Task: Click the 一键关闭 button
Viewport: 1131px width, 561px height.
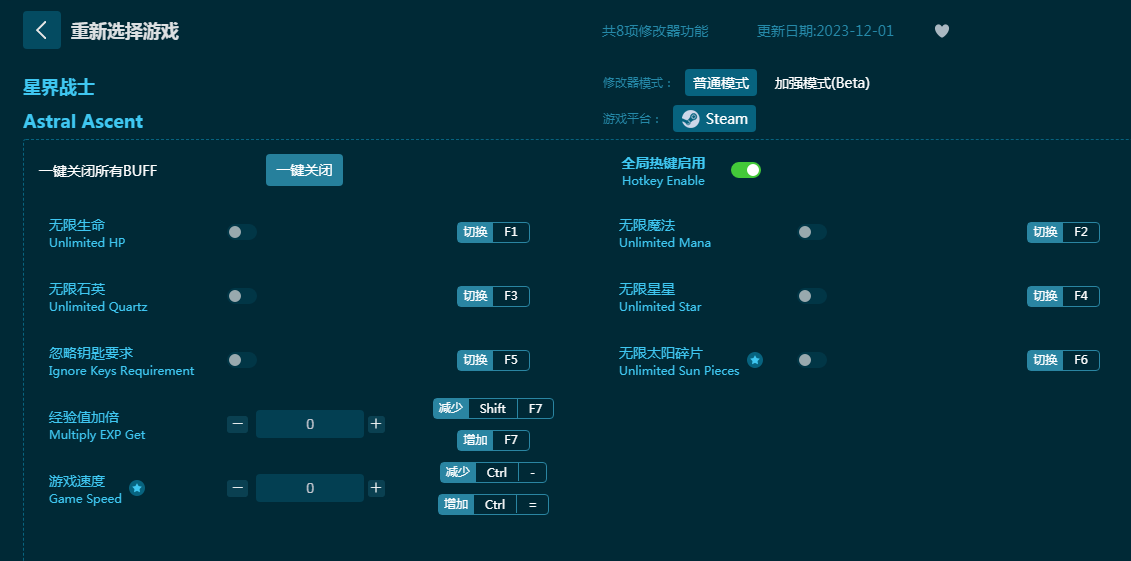Action: [304, 170]
